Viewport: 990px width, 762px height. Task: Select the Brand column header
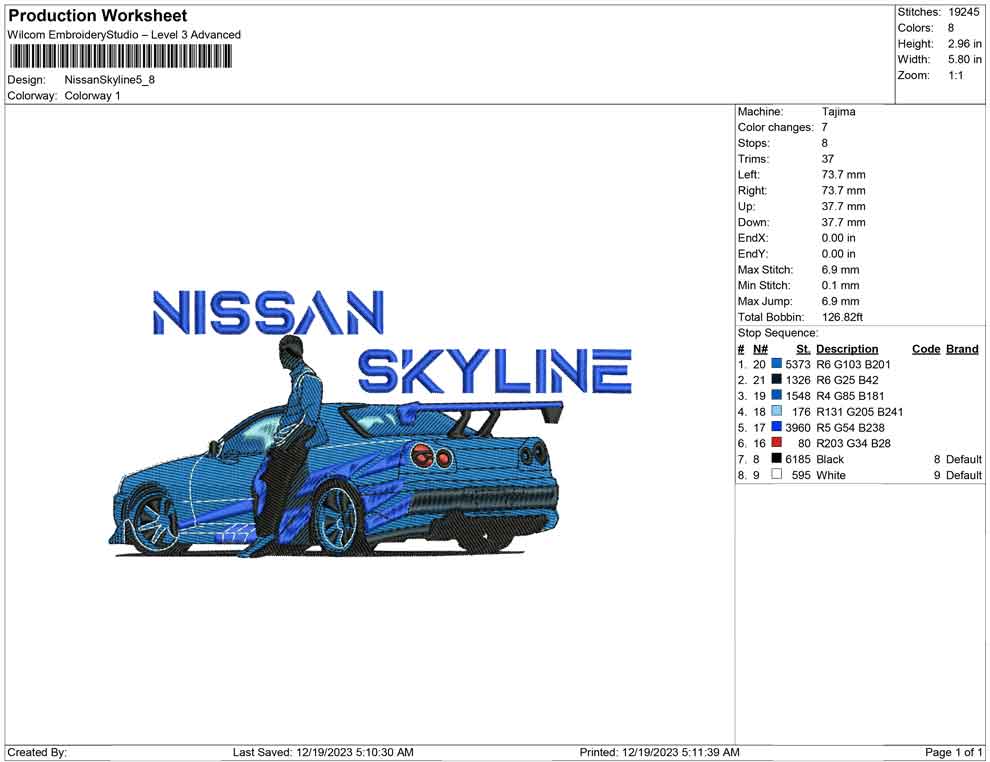pos(961,349)
